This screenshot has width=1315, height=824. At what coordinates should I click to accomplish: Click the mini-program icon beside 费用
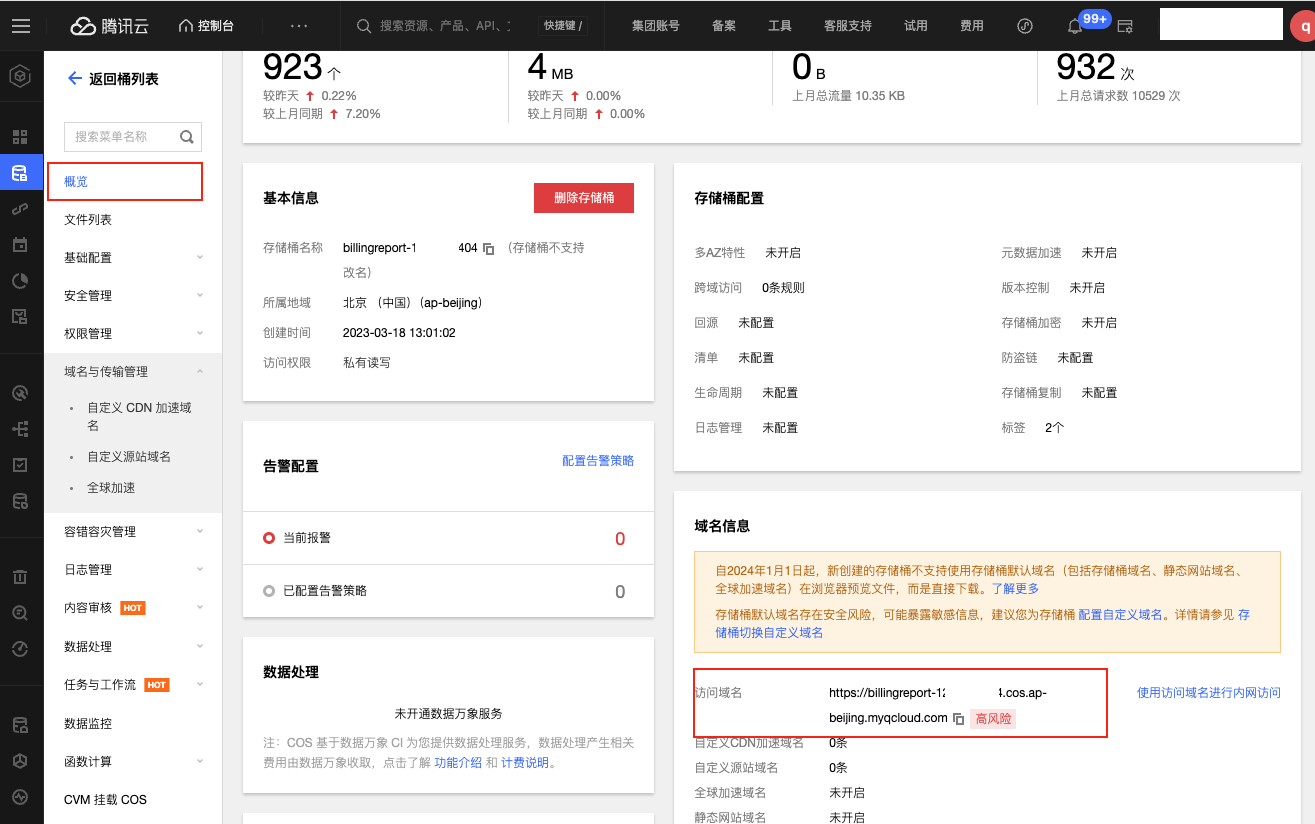click(1025, 26)
